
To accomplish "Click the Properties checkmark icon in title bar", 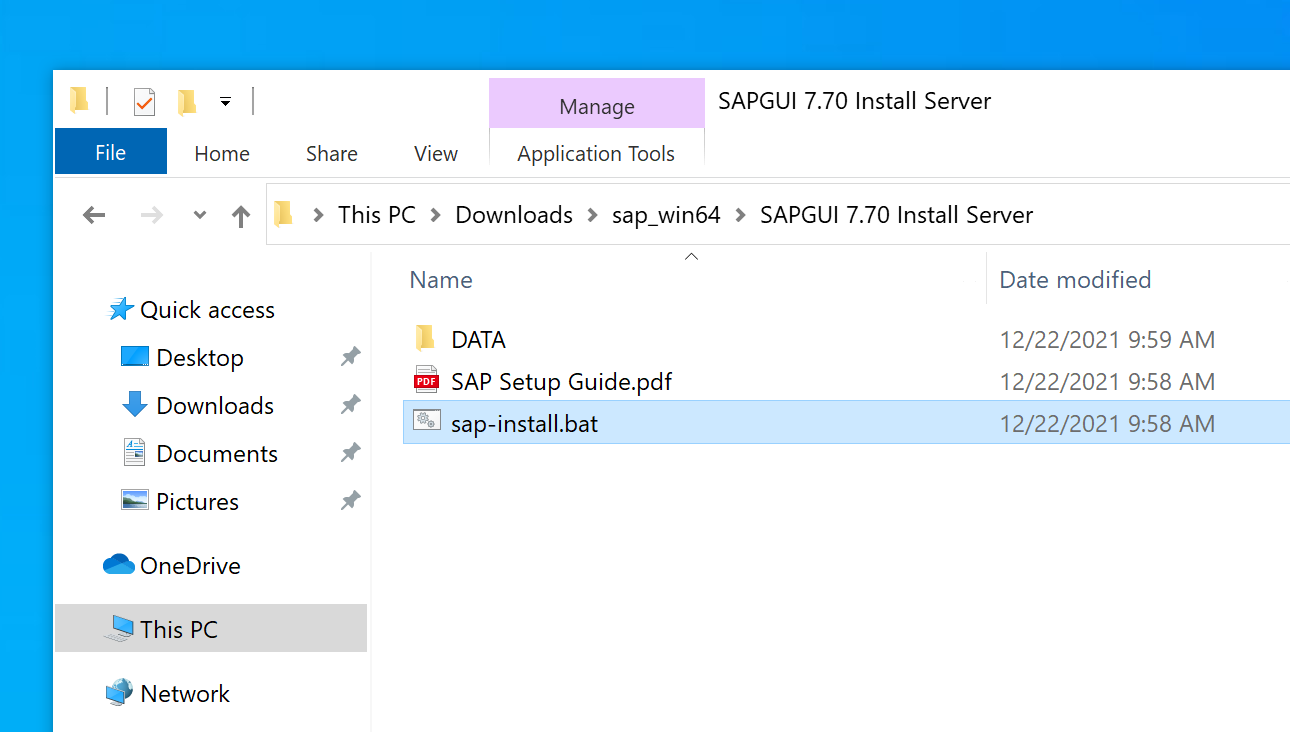I will [144, 102].
